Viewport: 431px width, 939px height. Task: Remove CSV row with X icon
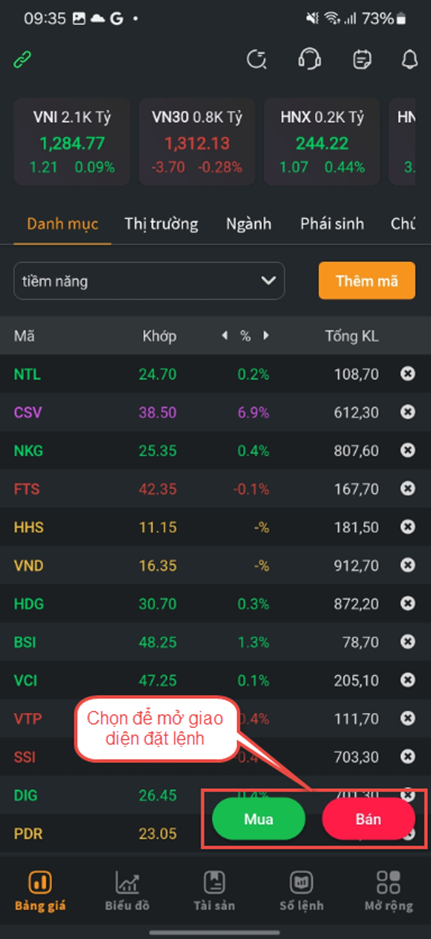(x=408, y=413)
